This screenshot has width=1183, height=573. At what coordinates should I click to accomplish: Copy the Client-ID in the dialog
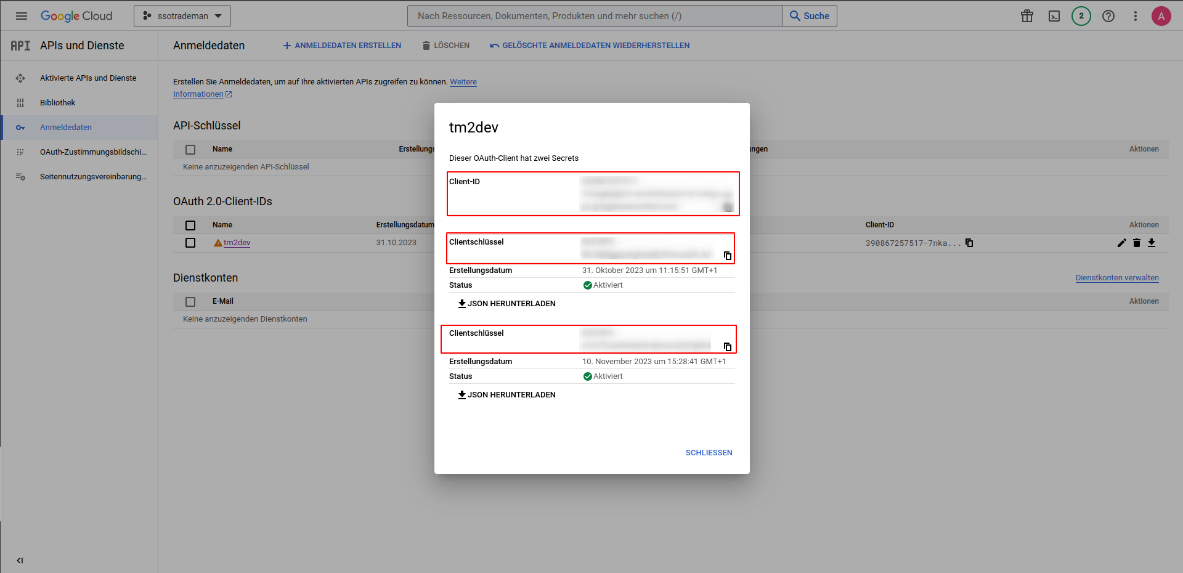728,207
